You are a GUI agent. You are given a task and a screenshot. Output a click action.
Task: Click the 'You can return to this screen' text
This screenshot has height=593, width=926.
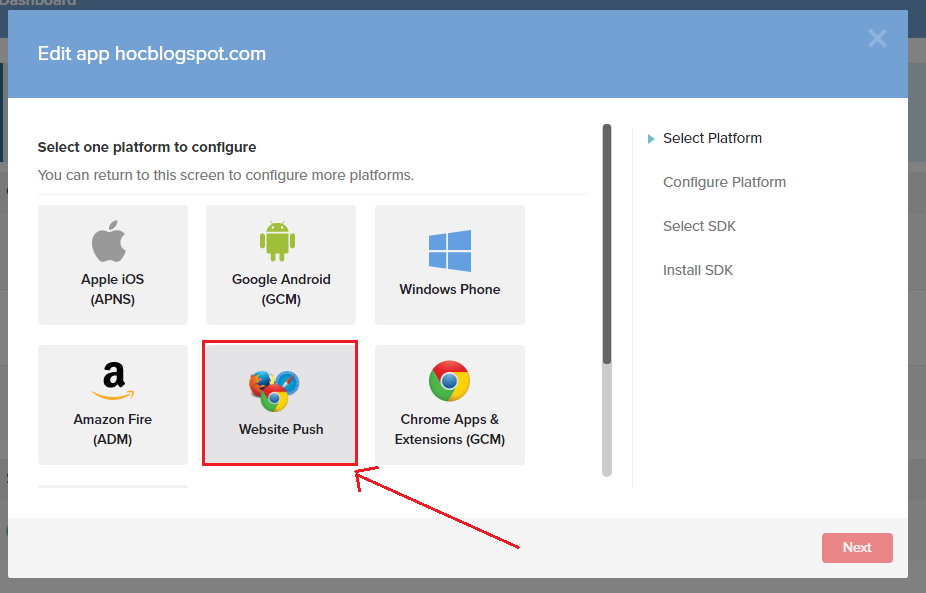(226, 175)
